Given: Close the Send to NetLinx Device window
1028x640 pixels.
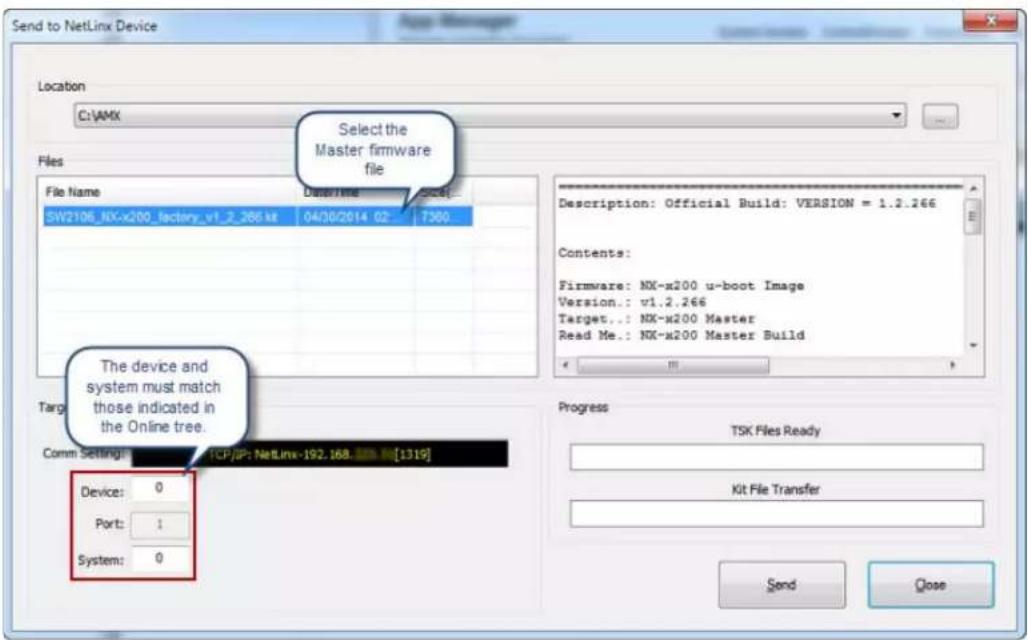Looking at the screenshot, I should tap(989, 22).
